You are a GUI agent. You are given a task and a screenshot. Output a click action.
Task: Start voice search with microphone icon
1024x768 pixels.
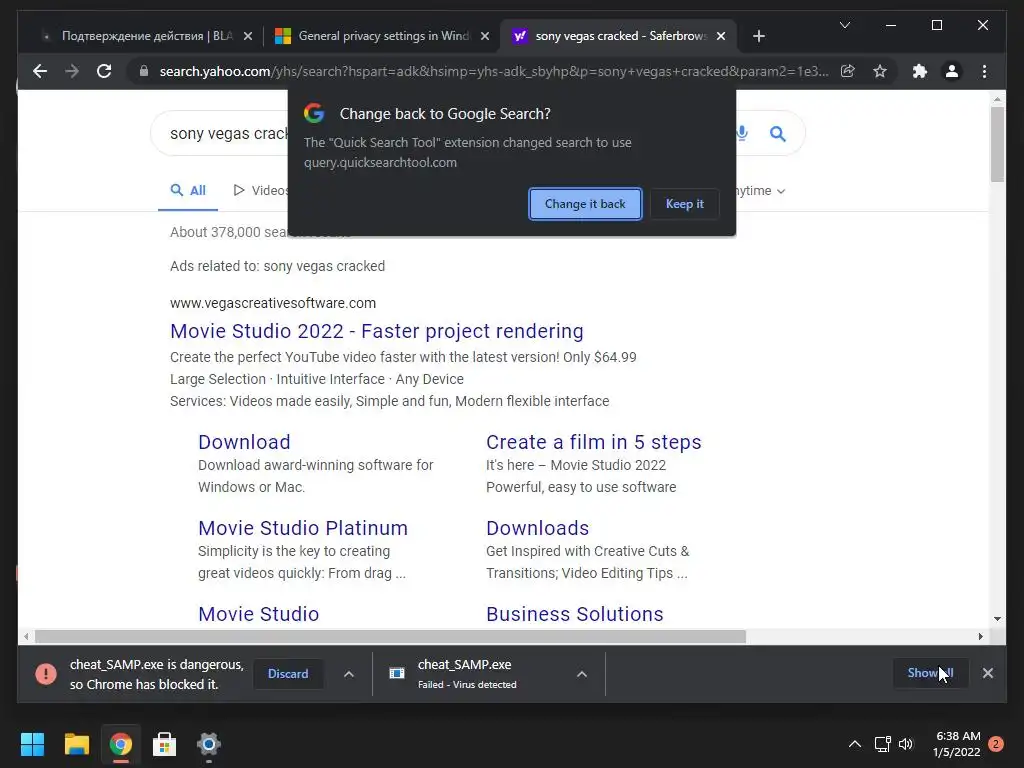(743, 133)
